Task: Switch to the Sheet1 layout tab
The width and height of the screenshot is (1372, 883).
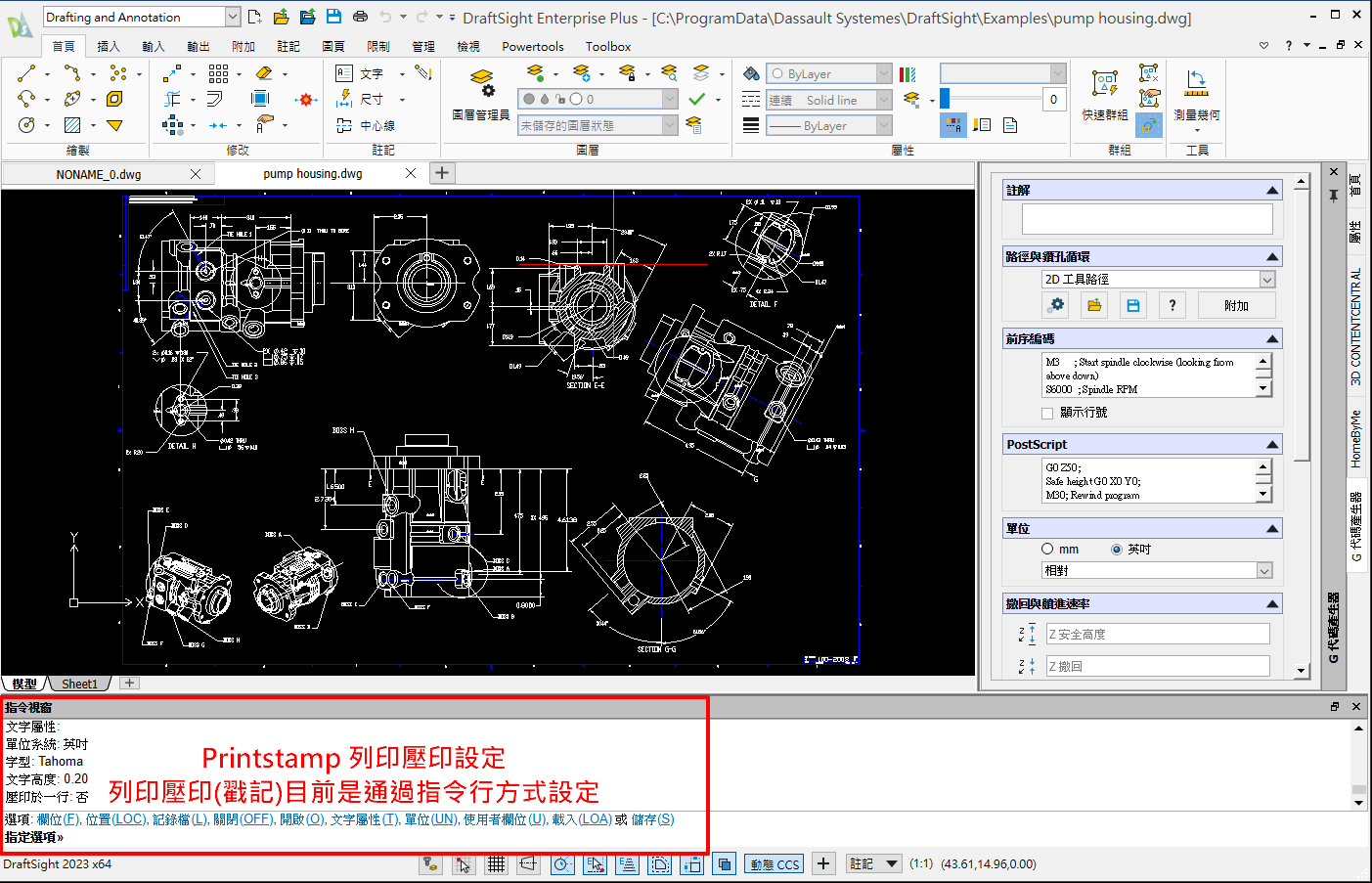Action: (80, 684)
